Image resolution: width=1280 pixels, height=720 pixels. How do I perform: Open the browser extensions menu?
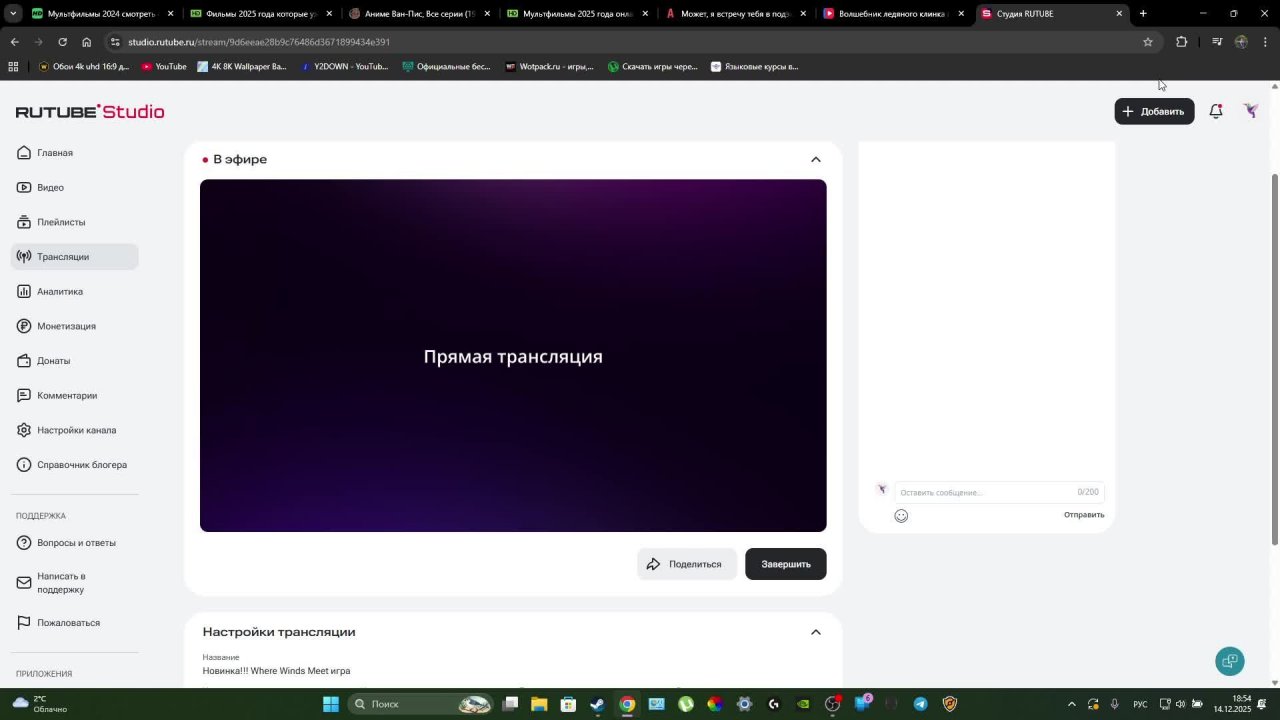click(1181, 42)
